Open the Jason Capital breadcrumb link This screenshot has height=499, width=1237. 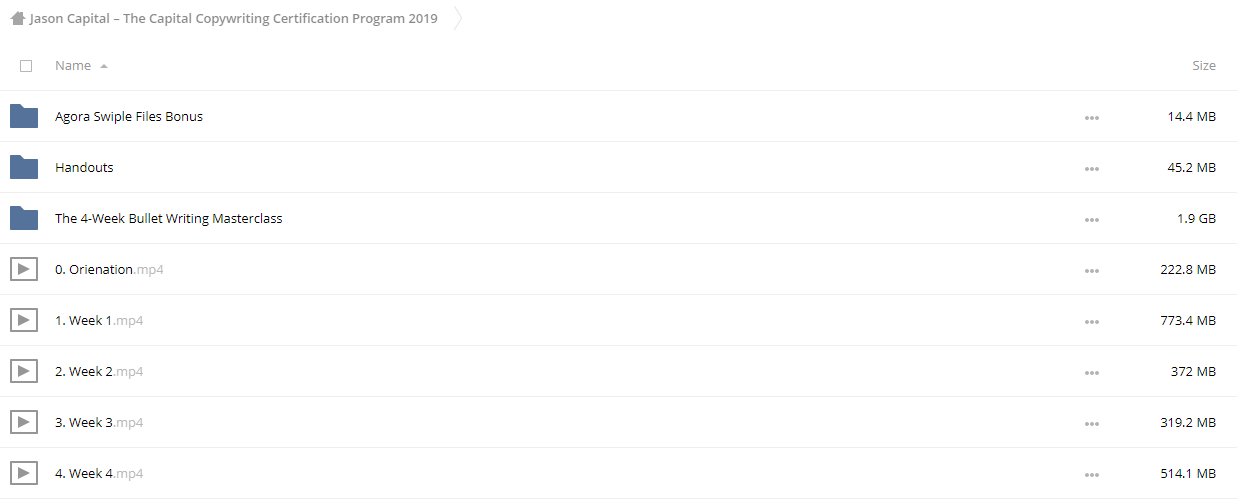[233, 18]
